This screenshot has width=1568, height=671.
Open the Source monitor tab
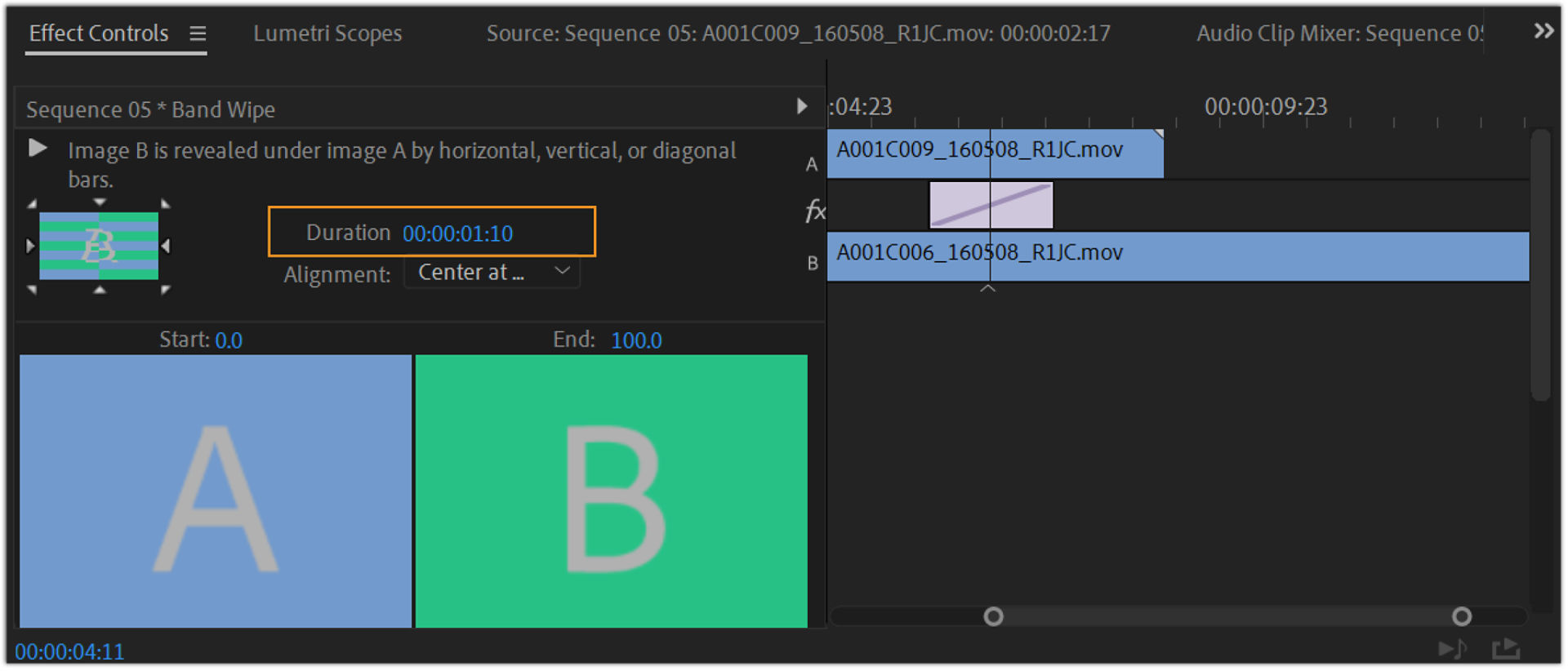pyautogui.click(x=798, y=33)
